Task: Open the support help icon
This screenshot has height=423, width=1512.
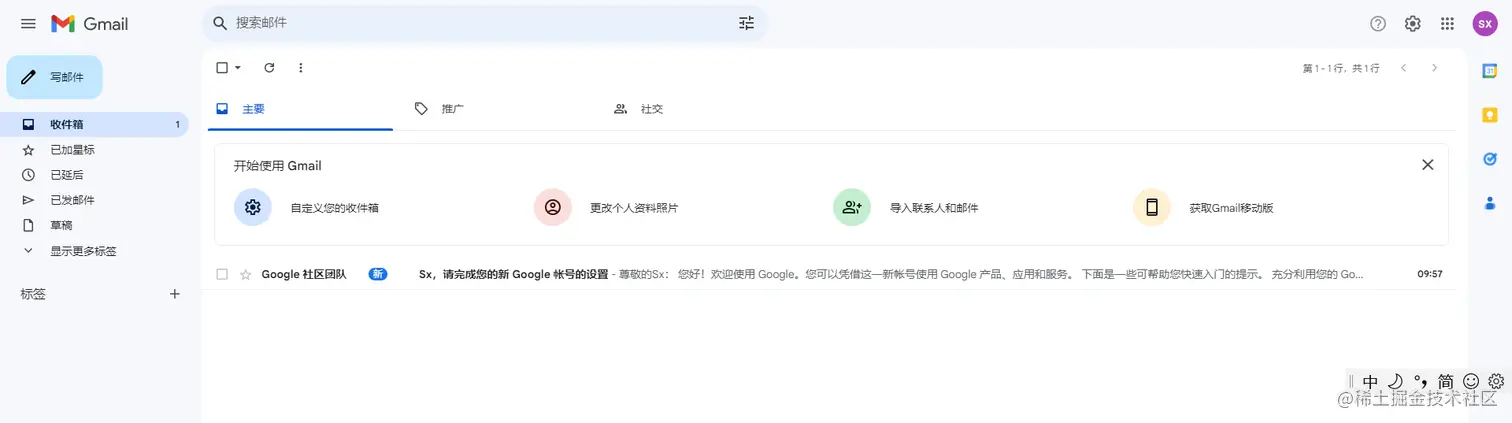Action: click(1378, 24)
